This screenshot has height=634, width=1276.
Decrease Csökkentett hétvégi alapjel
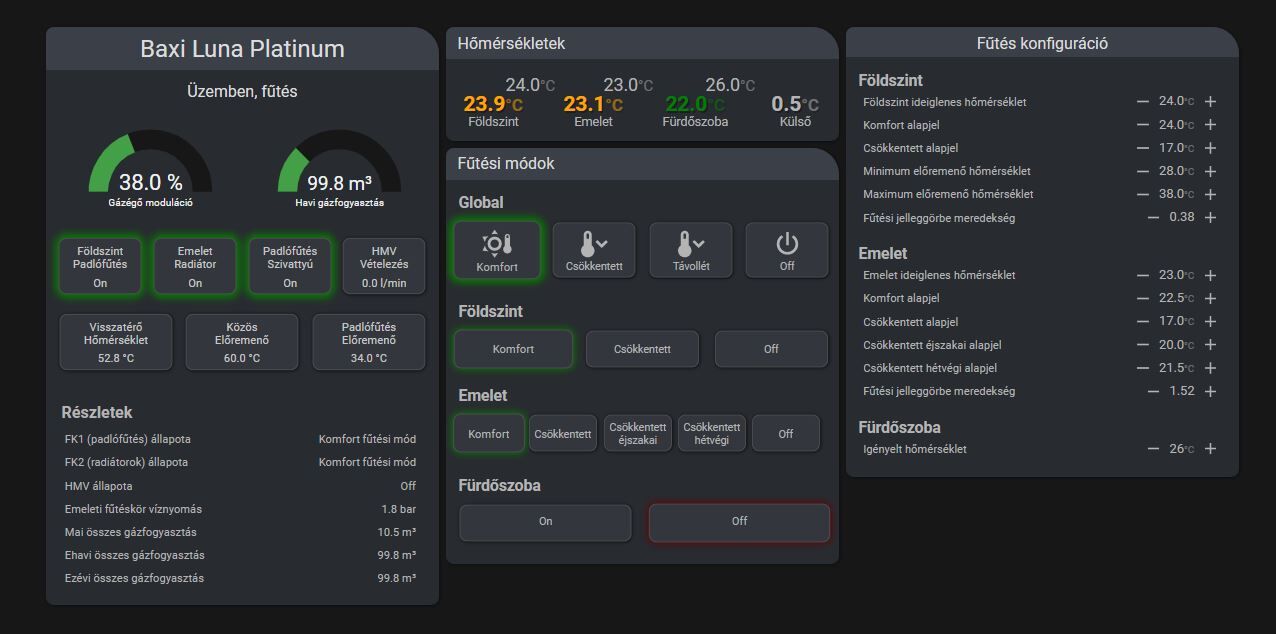(x=1143, y=368)
